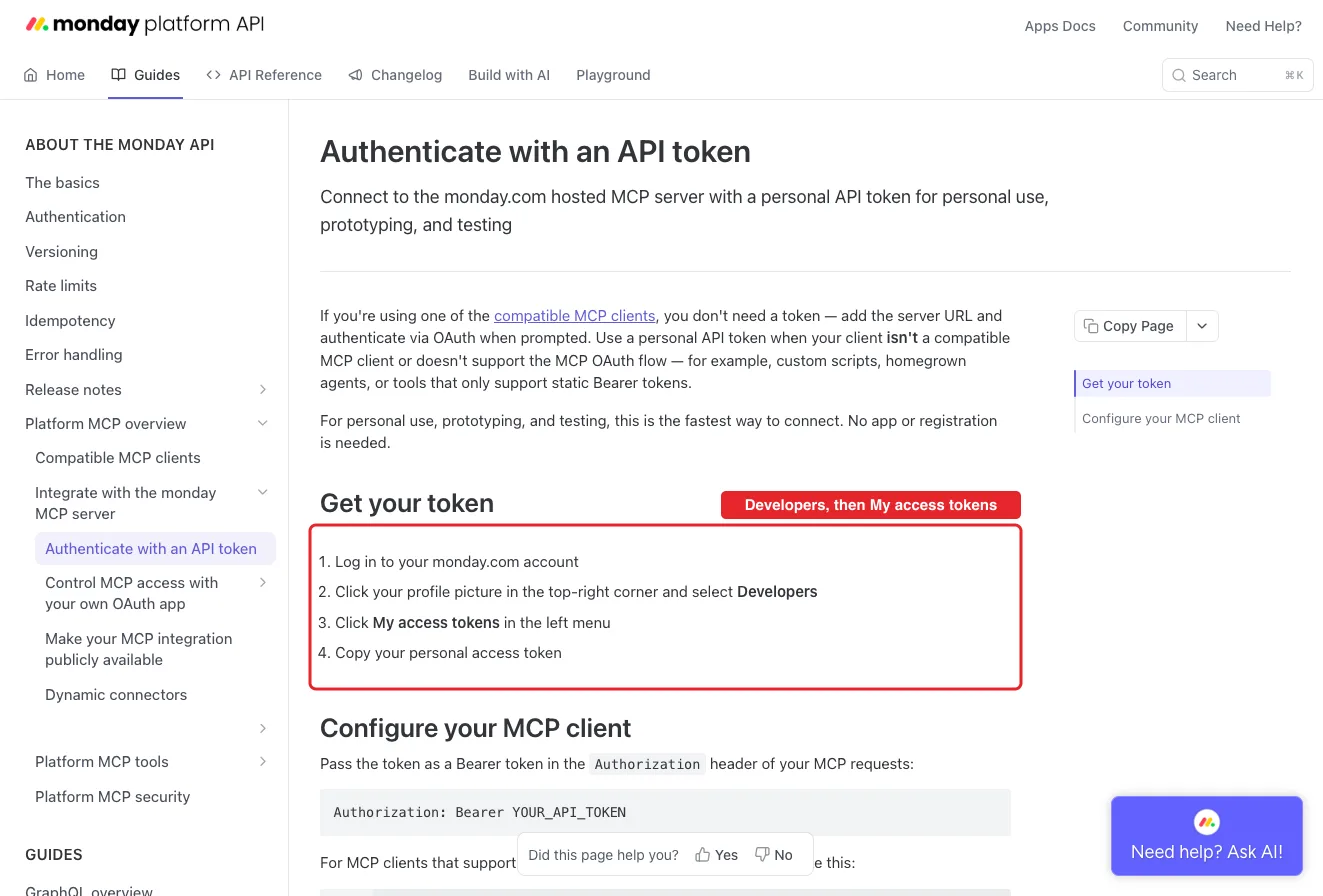1323x896 pixels.
Task: Collapse the Platform MCP overview section
Action: click(x=263, y=423)
